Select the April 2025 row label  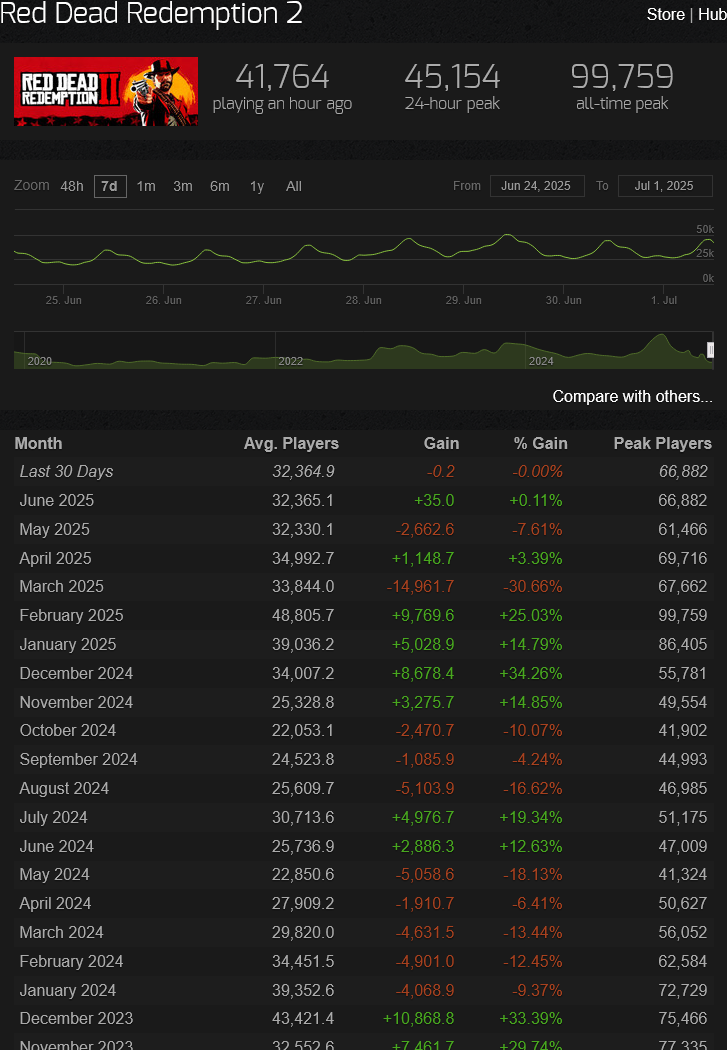(x=56, y=558)
